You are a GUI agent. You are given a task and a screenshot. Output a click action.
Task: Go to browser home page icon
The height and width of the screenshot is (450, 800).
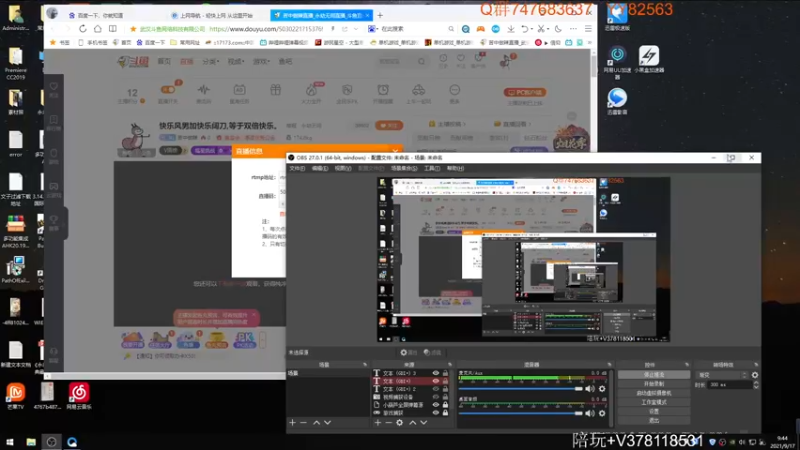click(97, 29)
